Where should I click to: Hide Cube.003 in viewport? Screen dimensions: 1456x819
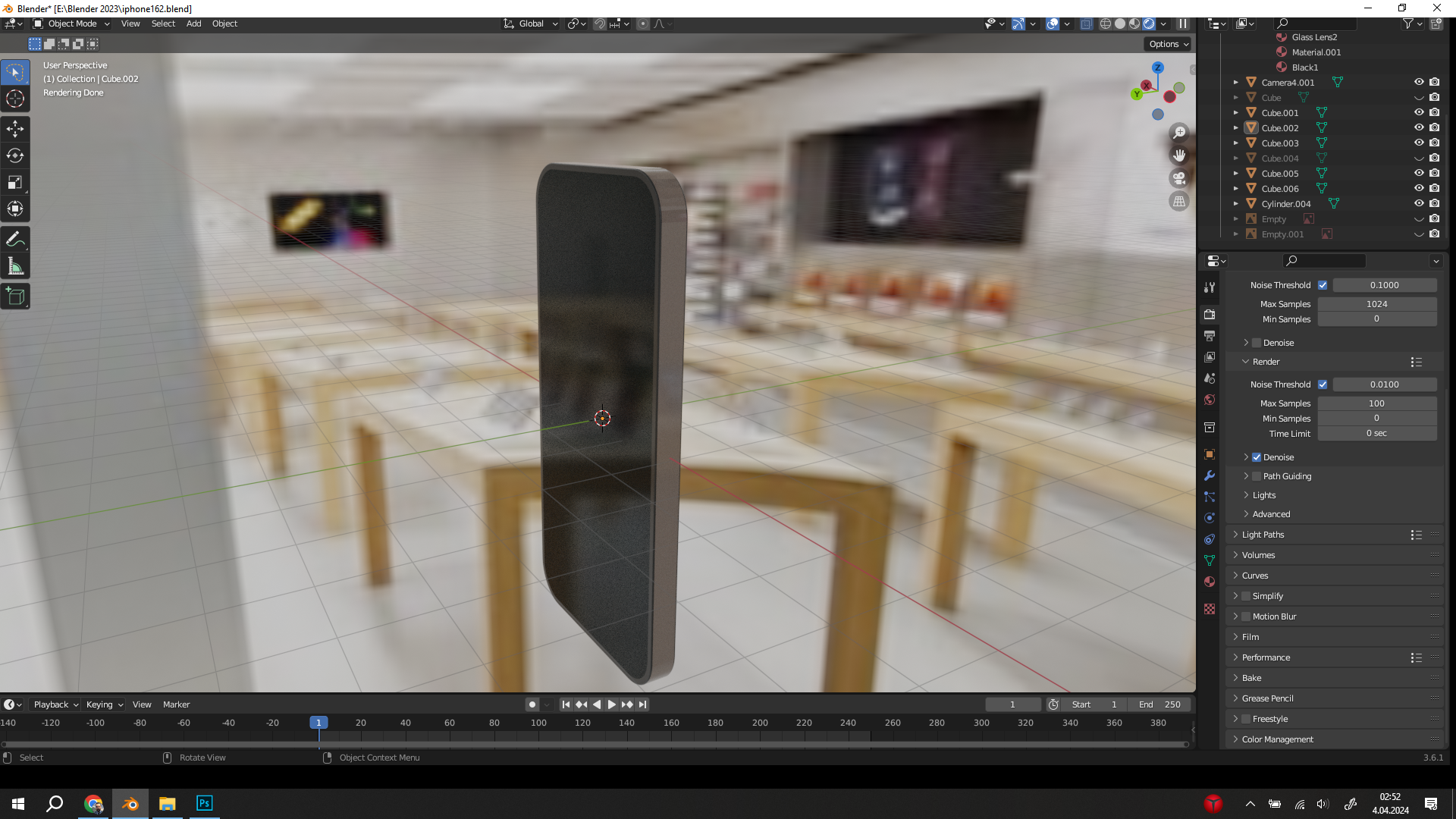tap(1419, 143)
